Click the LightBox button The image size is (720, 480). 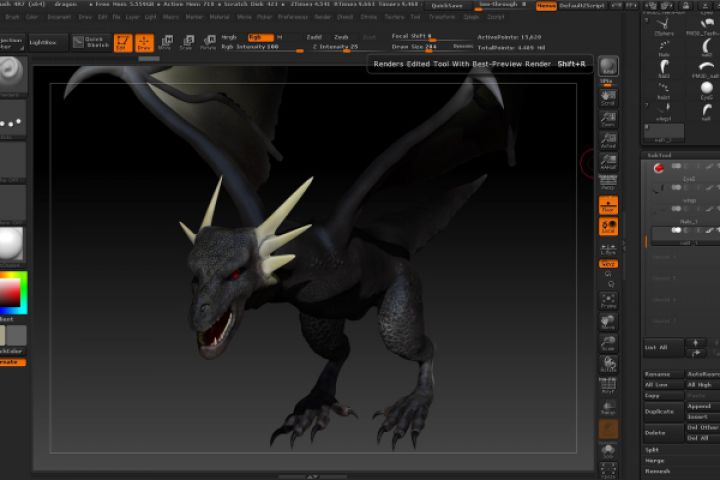[x=44, y=42]
